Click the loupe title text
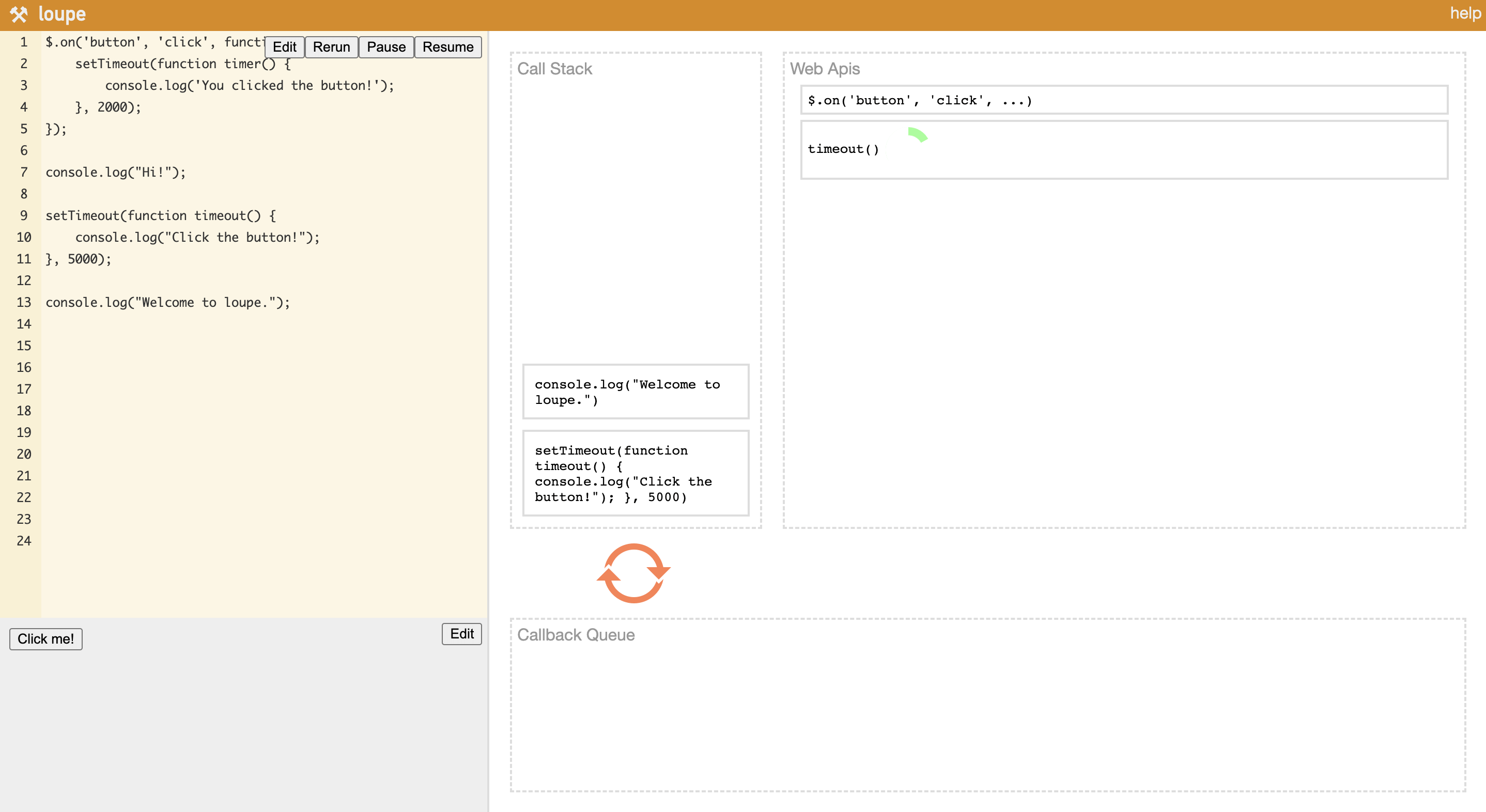The width and height of the screenshot is (1486, 812). coord(61,14)
